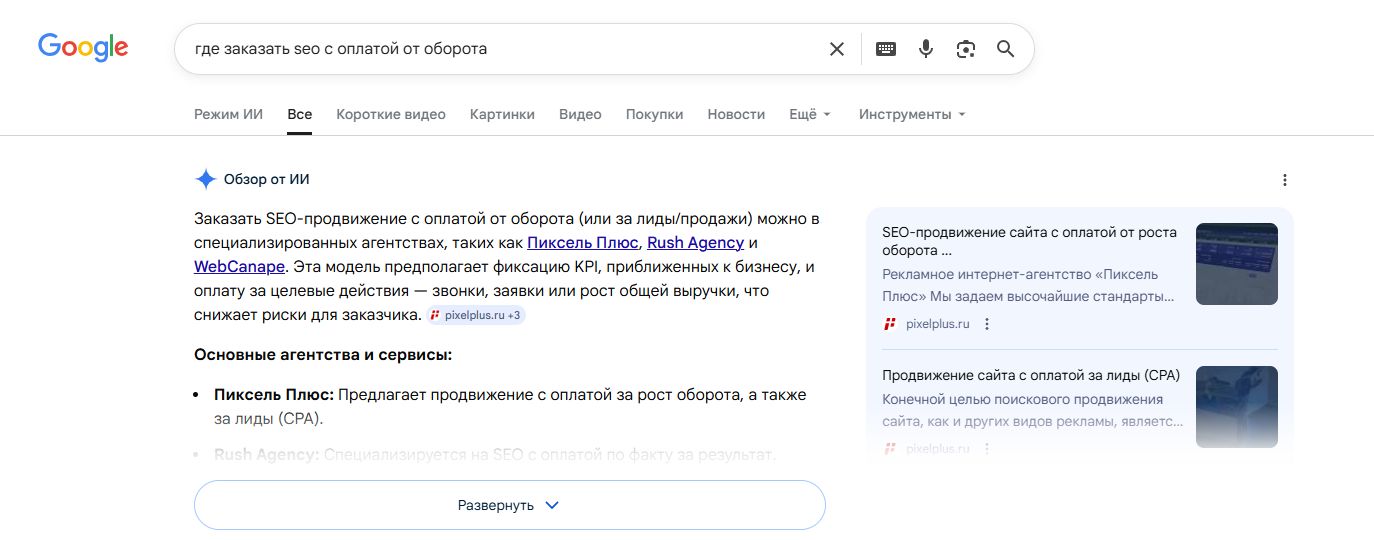
Task: Start voice search with the microphone icon
Action: [x=926, y=49]
